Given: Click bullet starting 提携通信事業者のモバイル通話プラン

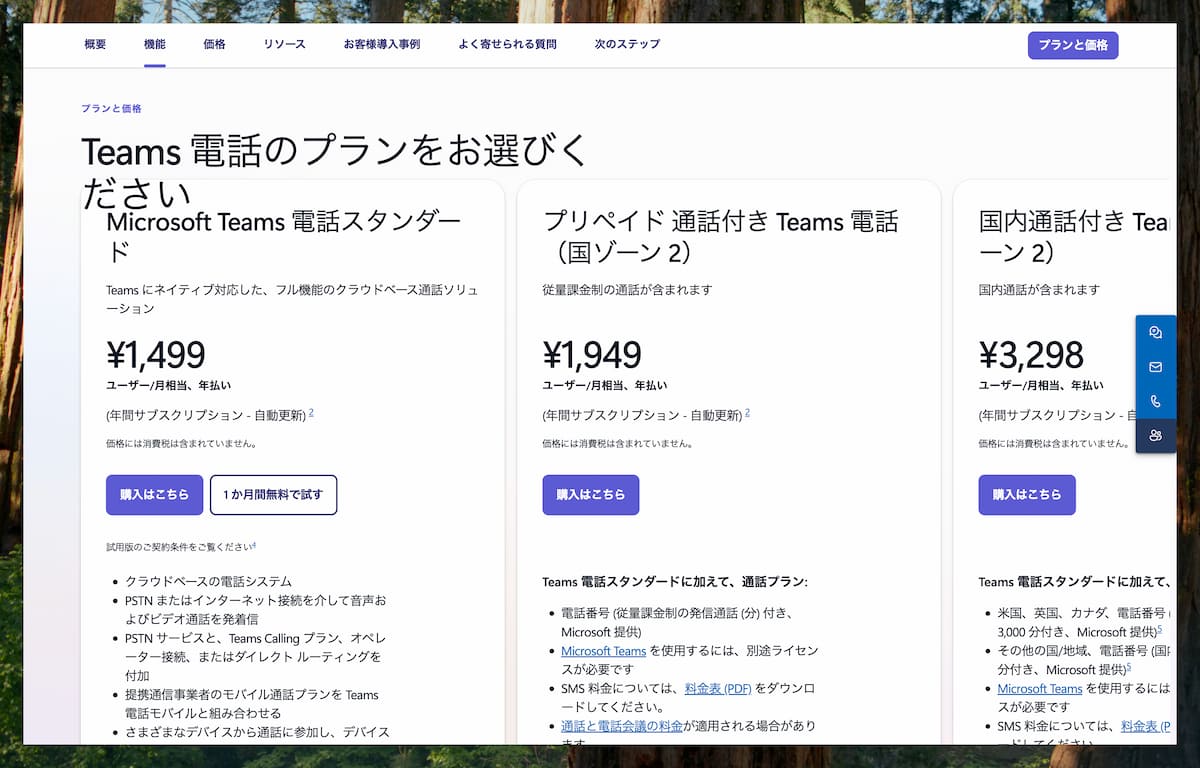Looking at the screenshot, I should point(252,704).
